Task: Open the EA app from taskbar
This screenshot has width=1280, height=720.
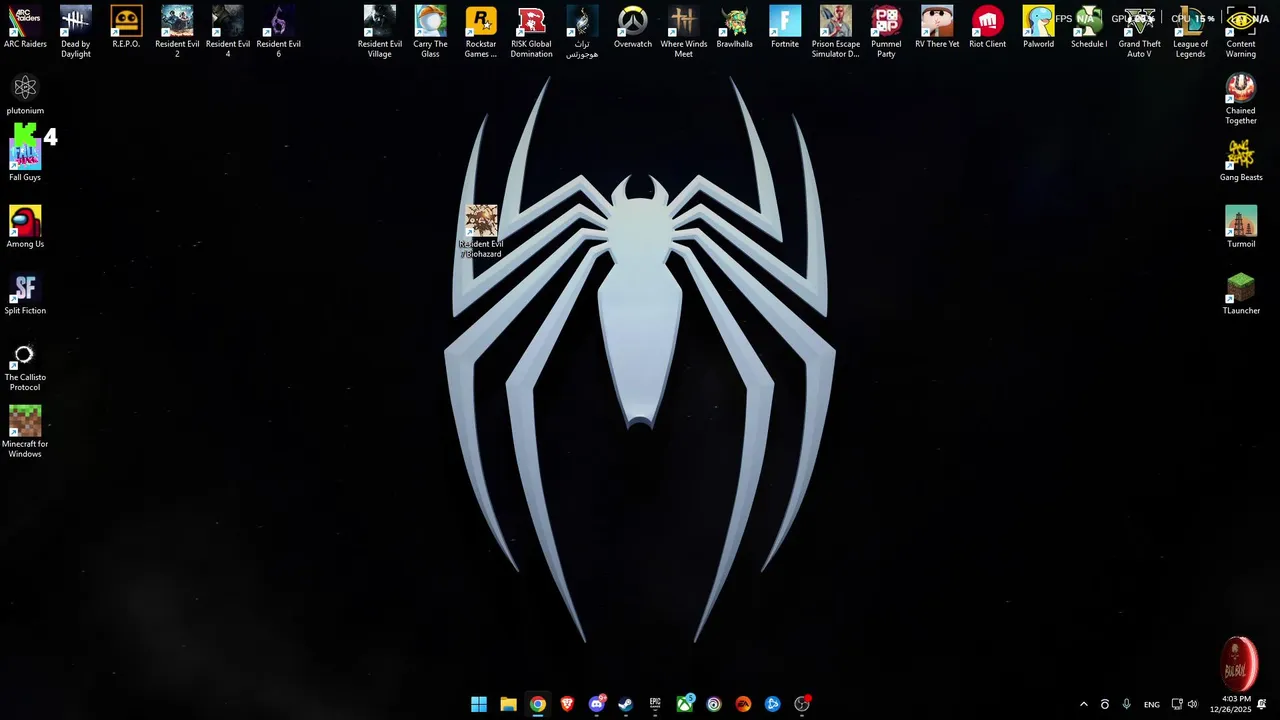Action: tap(743, 704)
